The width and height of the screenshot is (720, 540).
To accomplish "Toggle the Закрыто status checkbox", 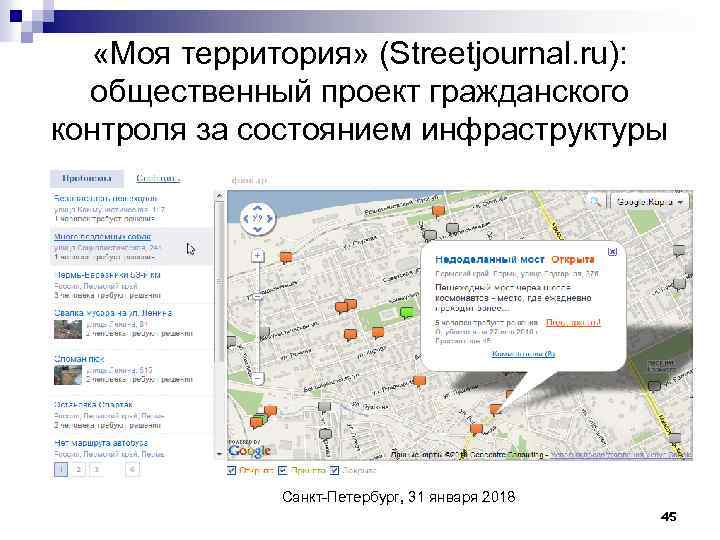I will (334, 470).
